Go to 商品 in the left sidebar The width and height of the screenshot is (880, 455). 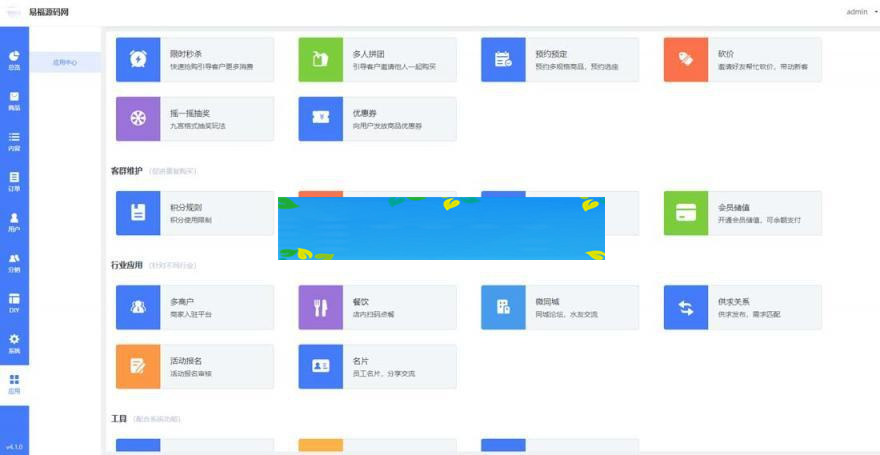14,100
